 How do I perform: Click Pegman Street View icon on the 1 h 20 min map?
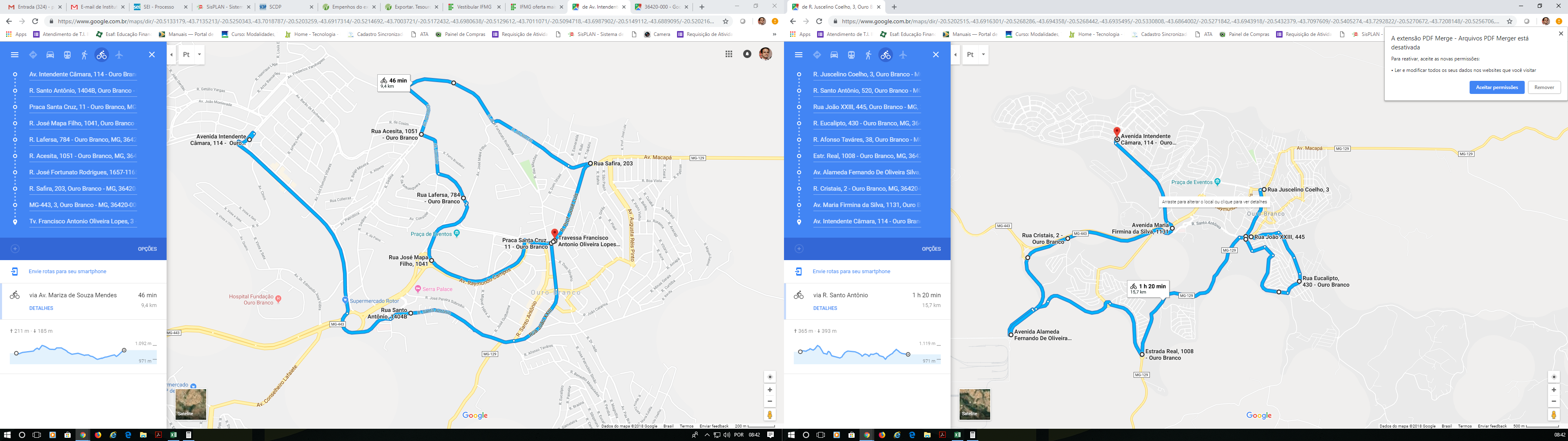1553,415
